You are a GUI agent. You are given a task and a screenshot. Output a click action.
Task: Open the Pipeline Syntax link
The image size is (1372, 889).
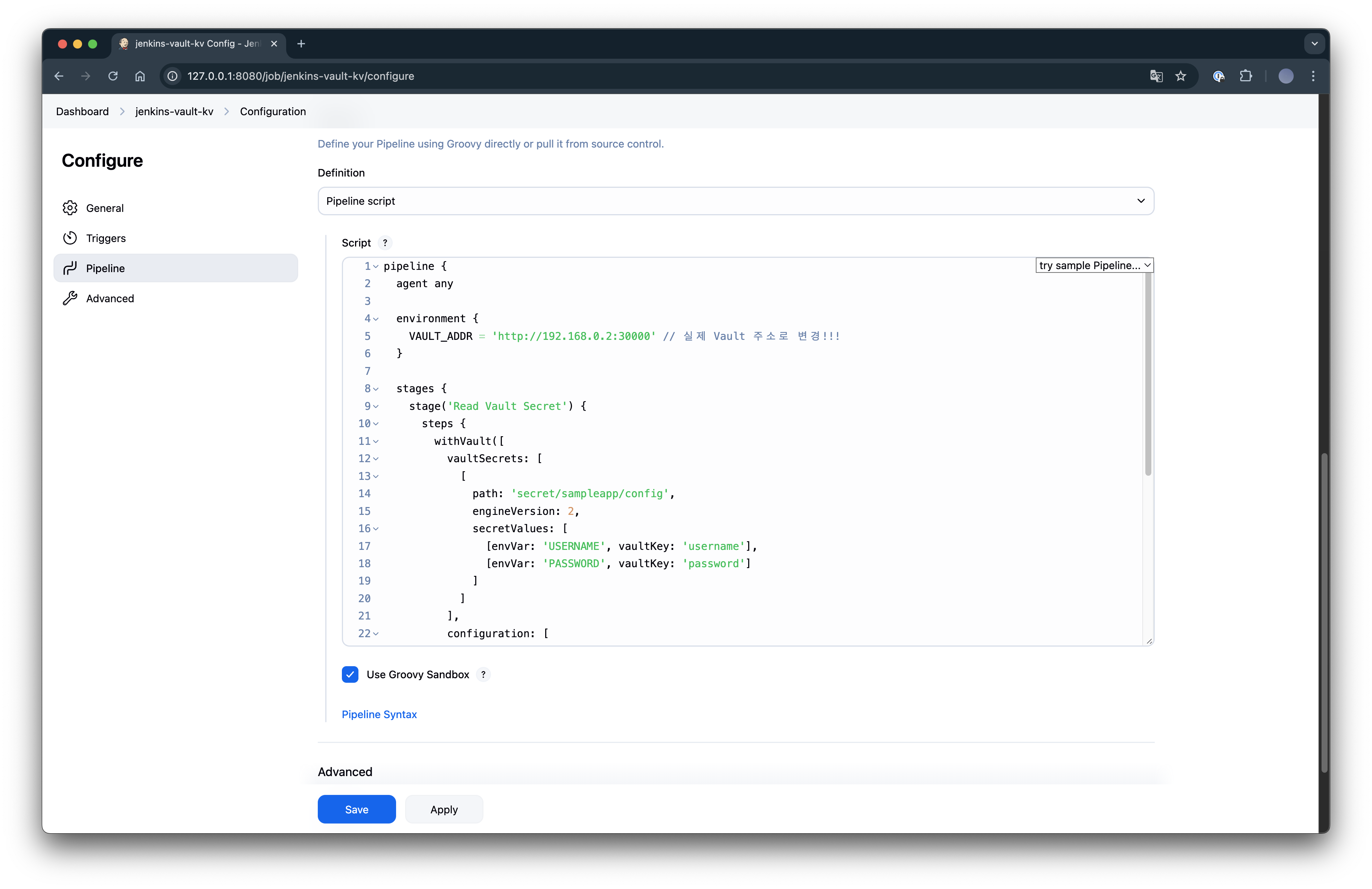[x=379, y=714]
